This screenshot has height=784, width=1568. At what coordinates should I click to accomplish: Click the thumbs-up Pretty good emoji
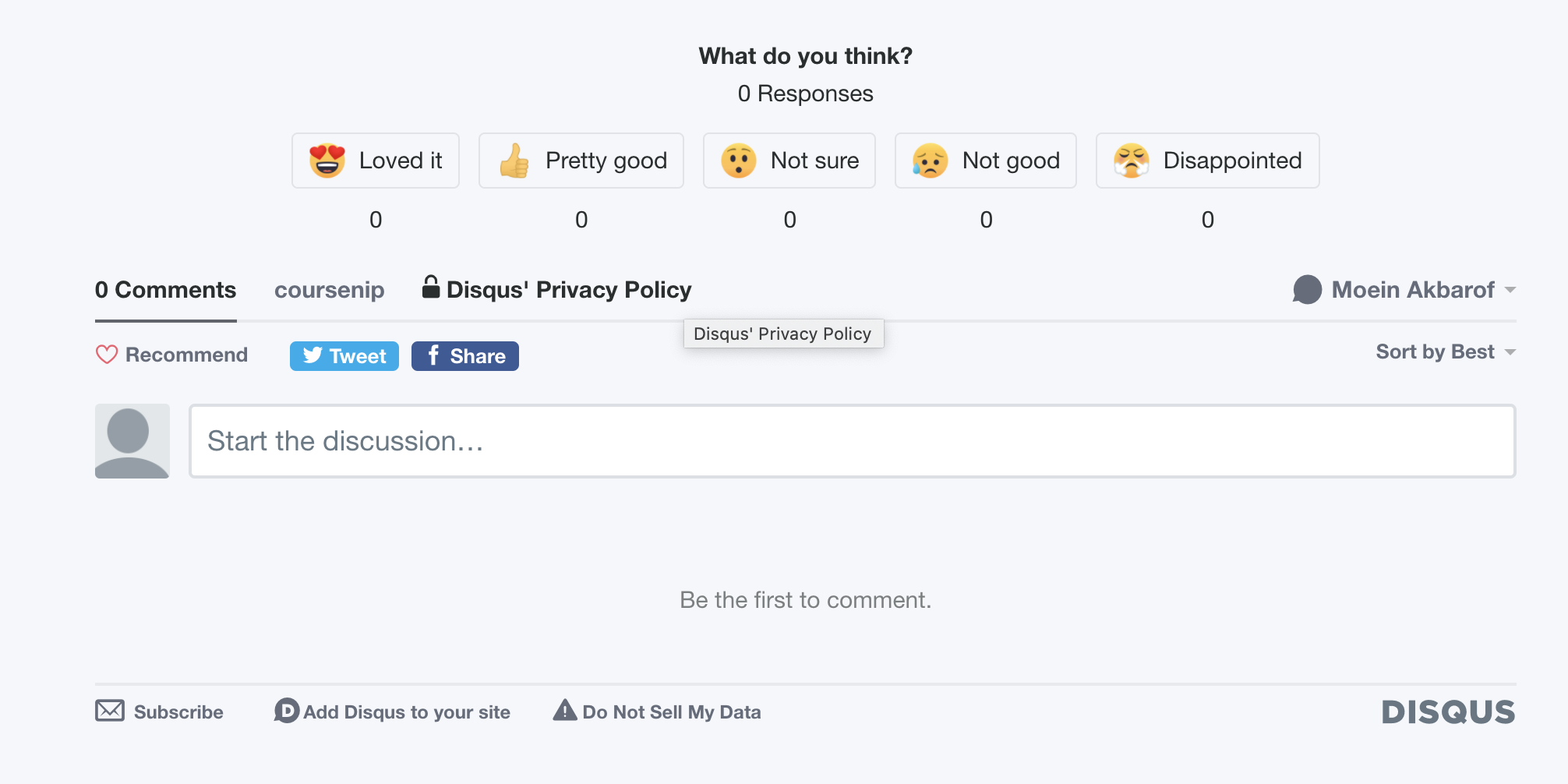(514, 161)
